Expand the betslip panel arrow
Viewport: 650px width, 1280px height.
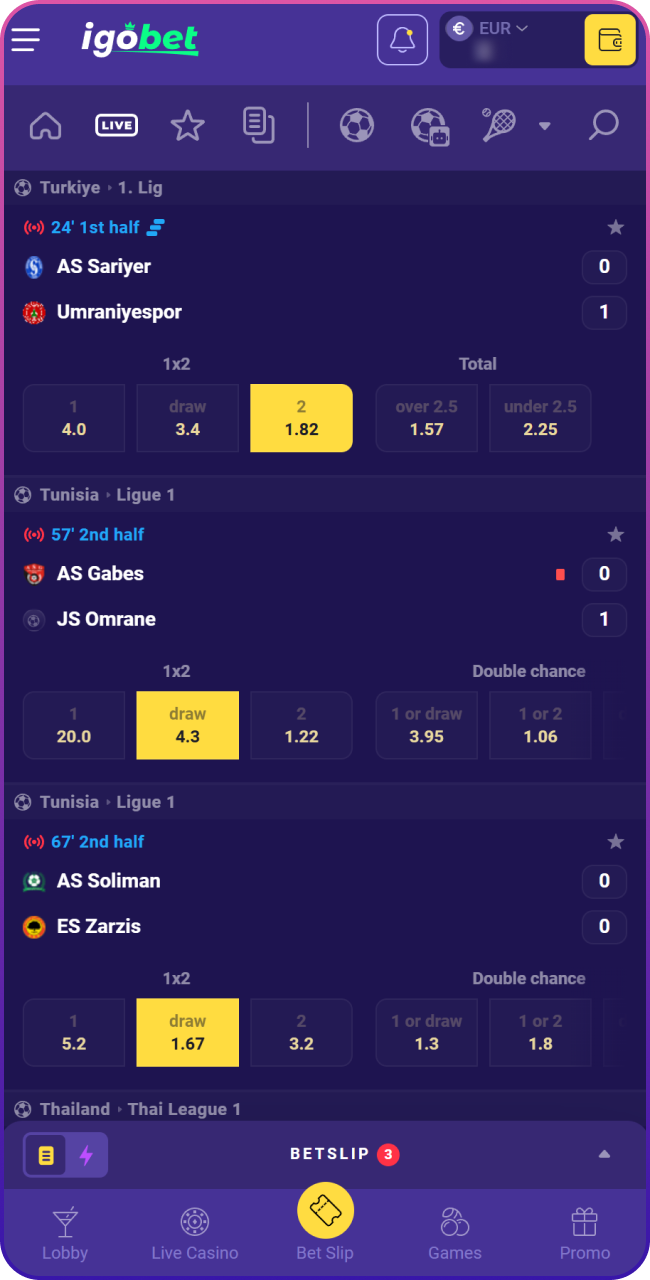click(604, 1154)
